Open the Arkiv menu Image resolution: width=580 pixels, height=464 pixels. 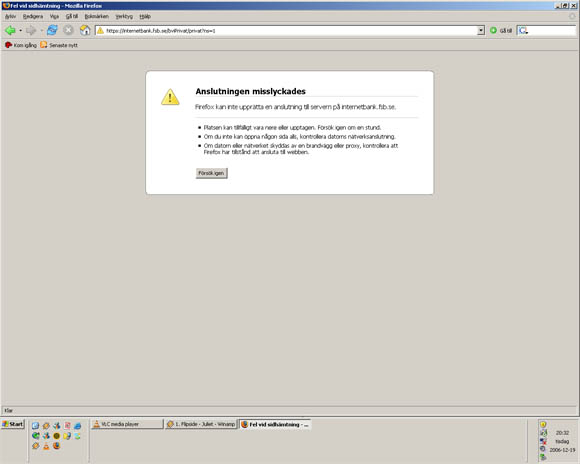click(x=10, y=16)
